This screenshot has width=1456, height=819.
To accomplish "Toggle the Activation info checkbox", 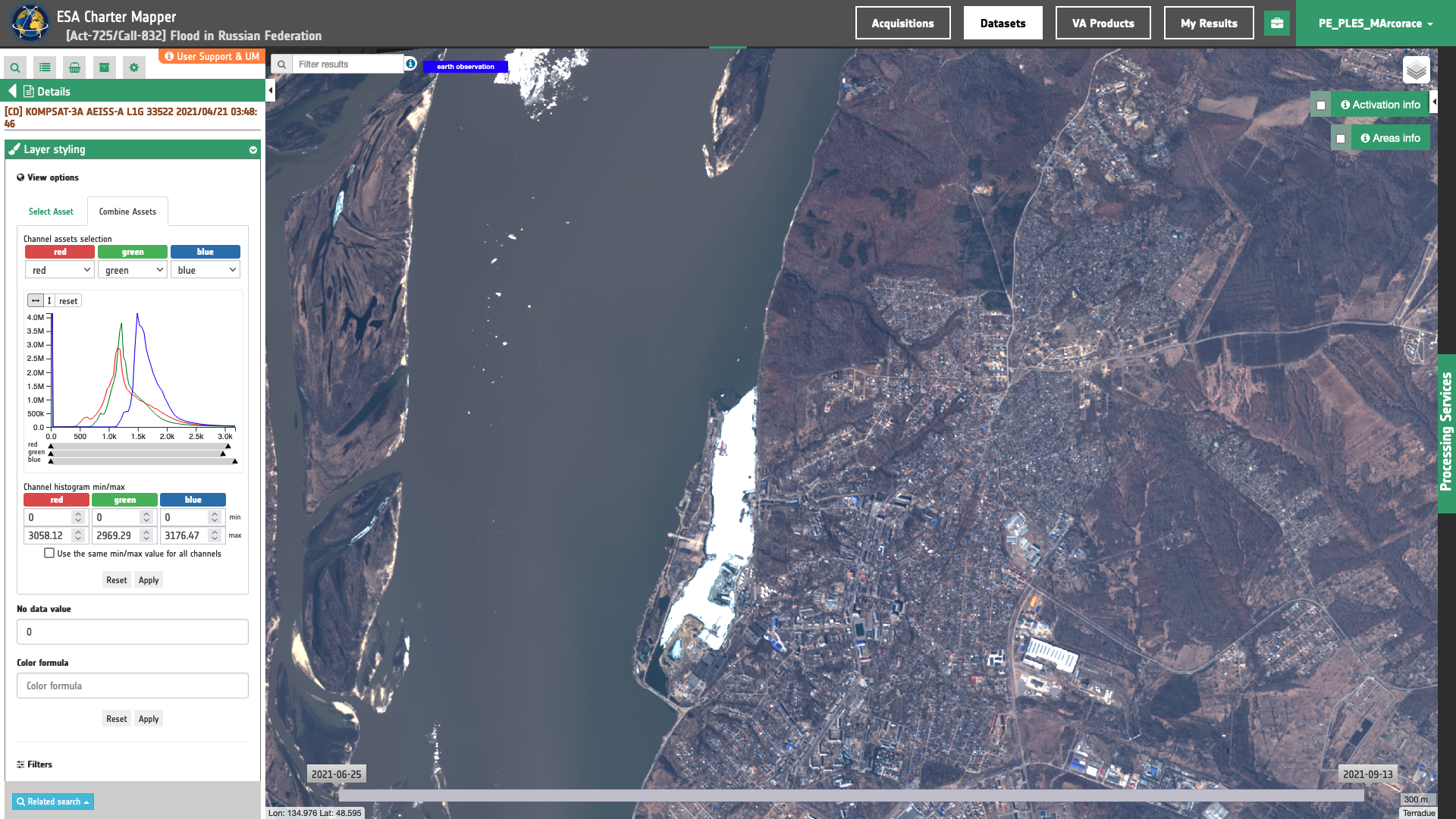I will point(1321,105).
